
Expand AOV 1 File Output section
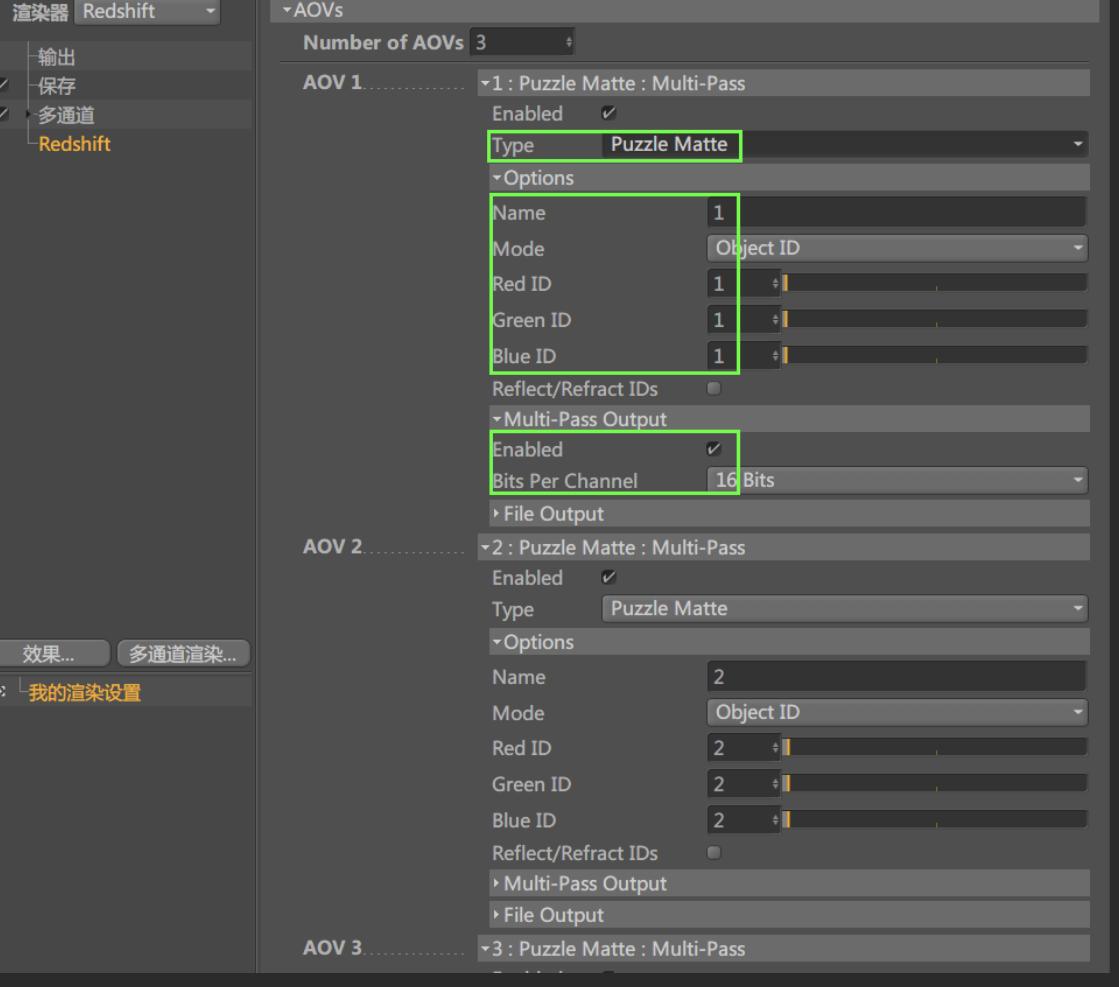[x=553, y=514]
